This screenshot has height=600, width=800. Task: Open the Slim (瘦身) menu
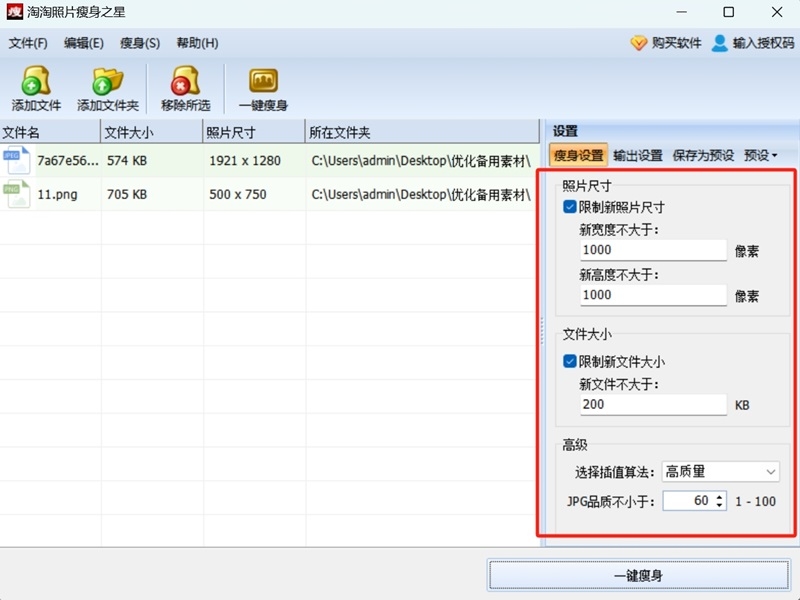[x=140, y=43]
